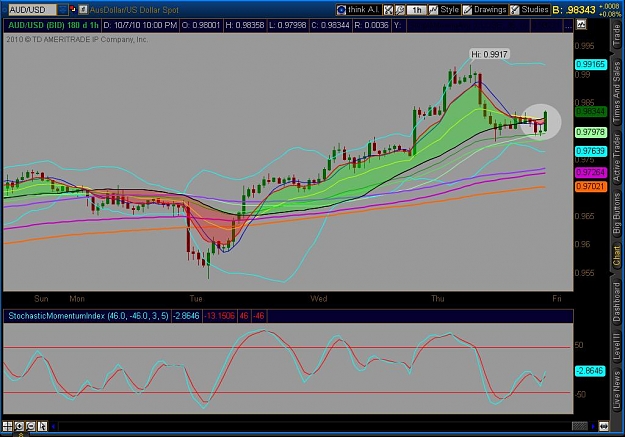The height and width of the screenshot is (437, 625).
Task: Click the -2.8646 cyan indicator axis label
Action: 591,371
